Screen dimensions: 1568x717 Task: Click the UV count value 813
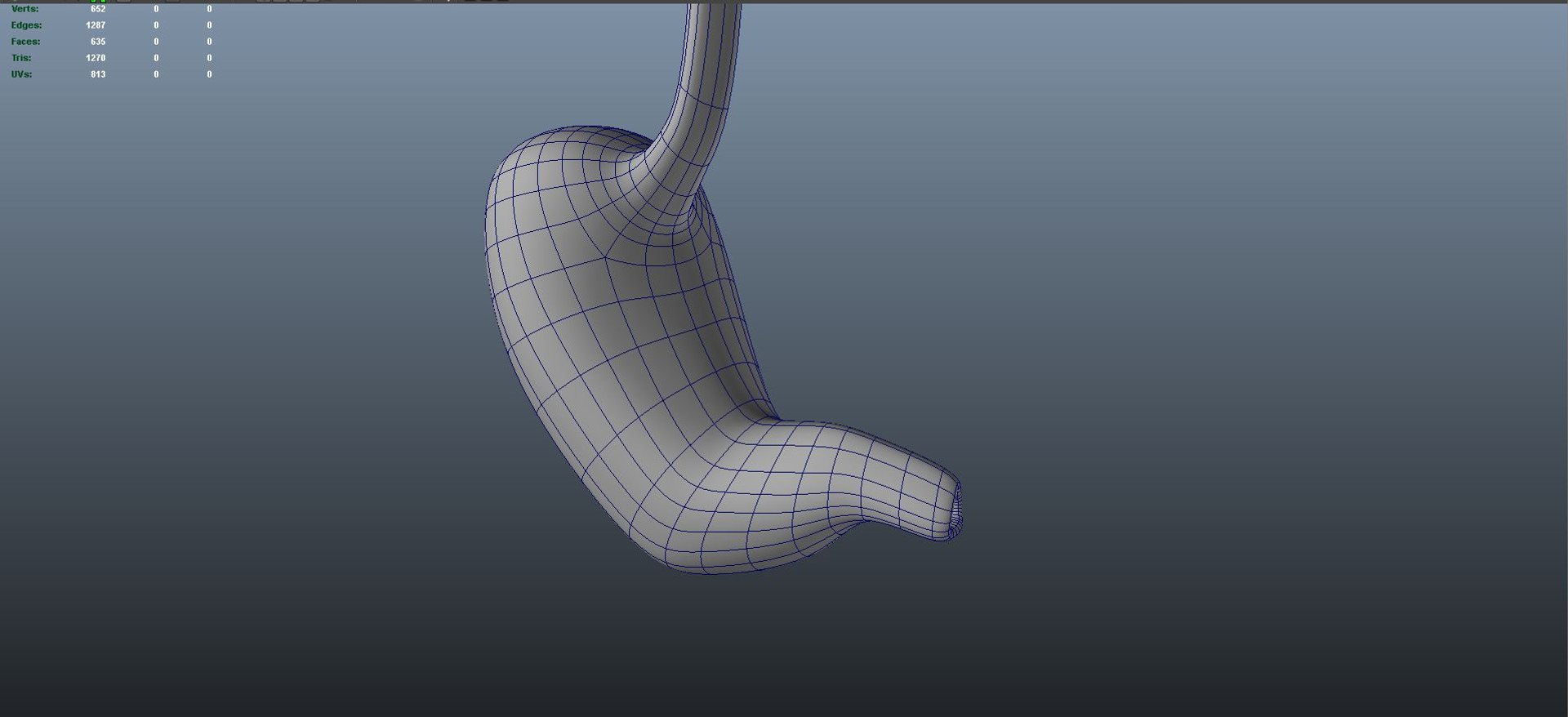(98, 74)
